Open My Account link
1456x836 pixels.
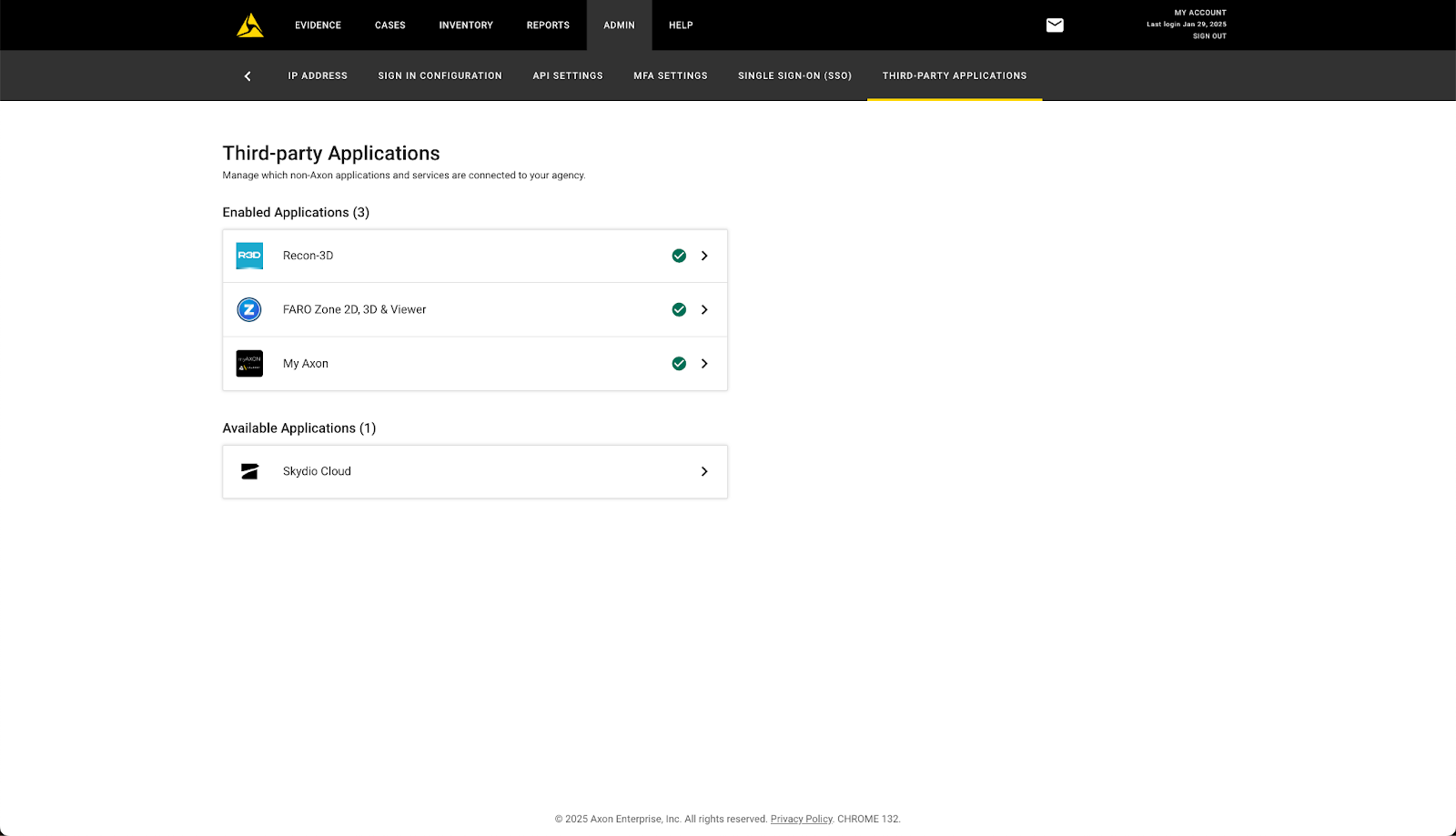click(1200, 13)
